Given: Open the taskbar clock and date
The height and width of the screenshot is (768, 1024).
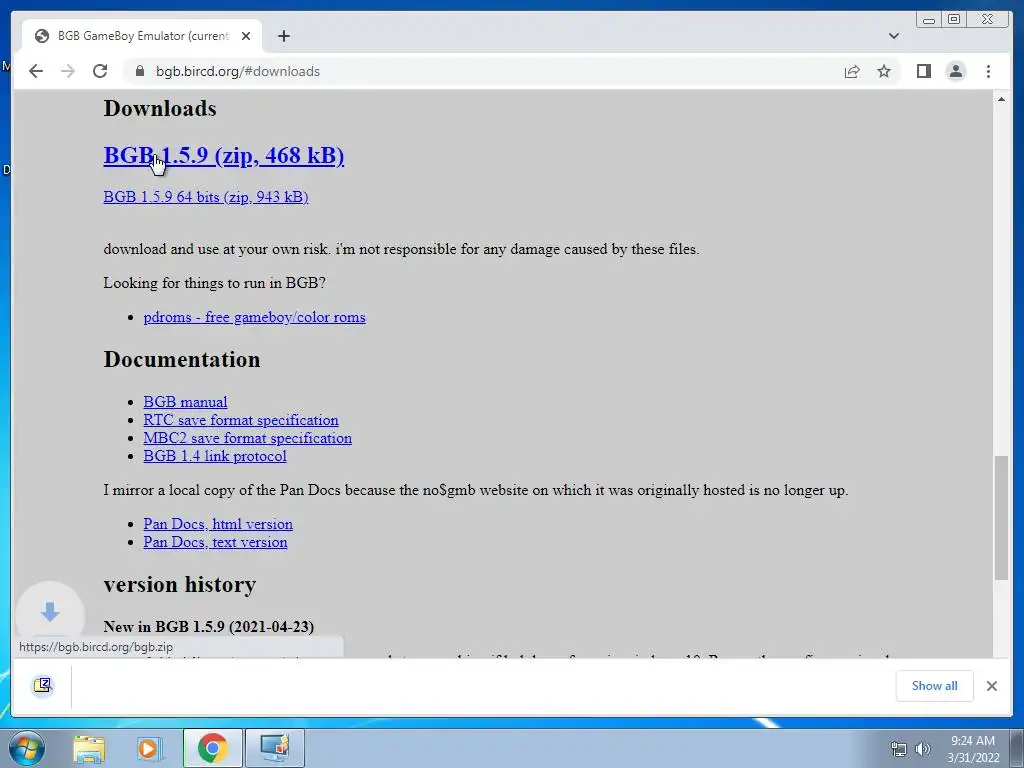Looking at the screenshot, I should click(x=973, y=749).
